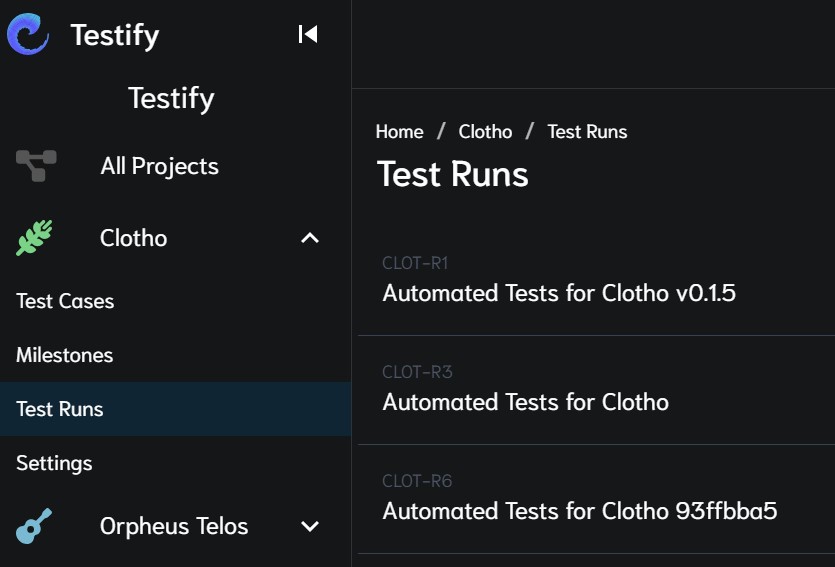Collapse the sidebar with the arrow icon
This screenshot has width=835, height=567.
(308, 34)
